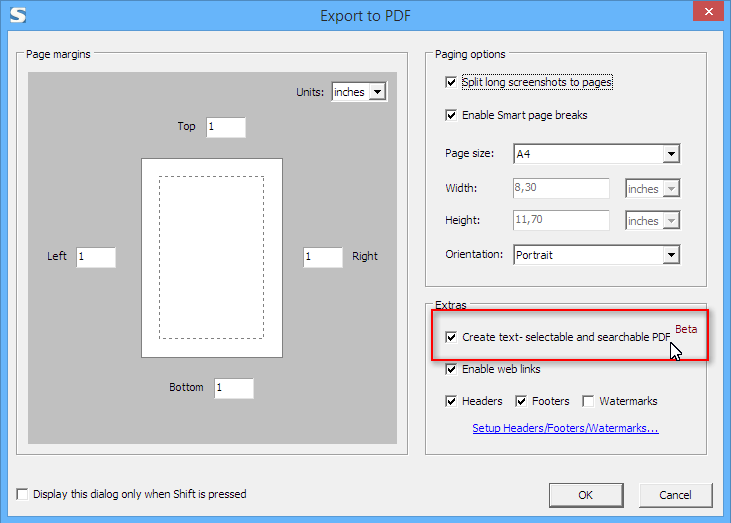731x523 pixels.
Task: Click the Left margin input field
Action: 96,257
